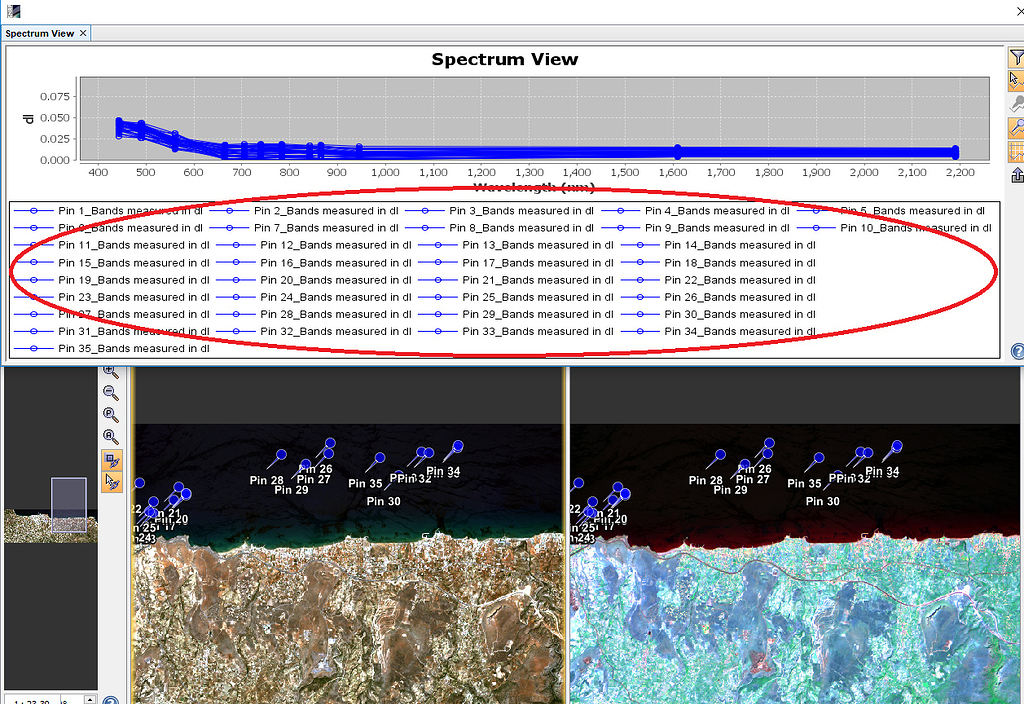Click the export spectra icon

point(1017,175)
